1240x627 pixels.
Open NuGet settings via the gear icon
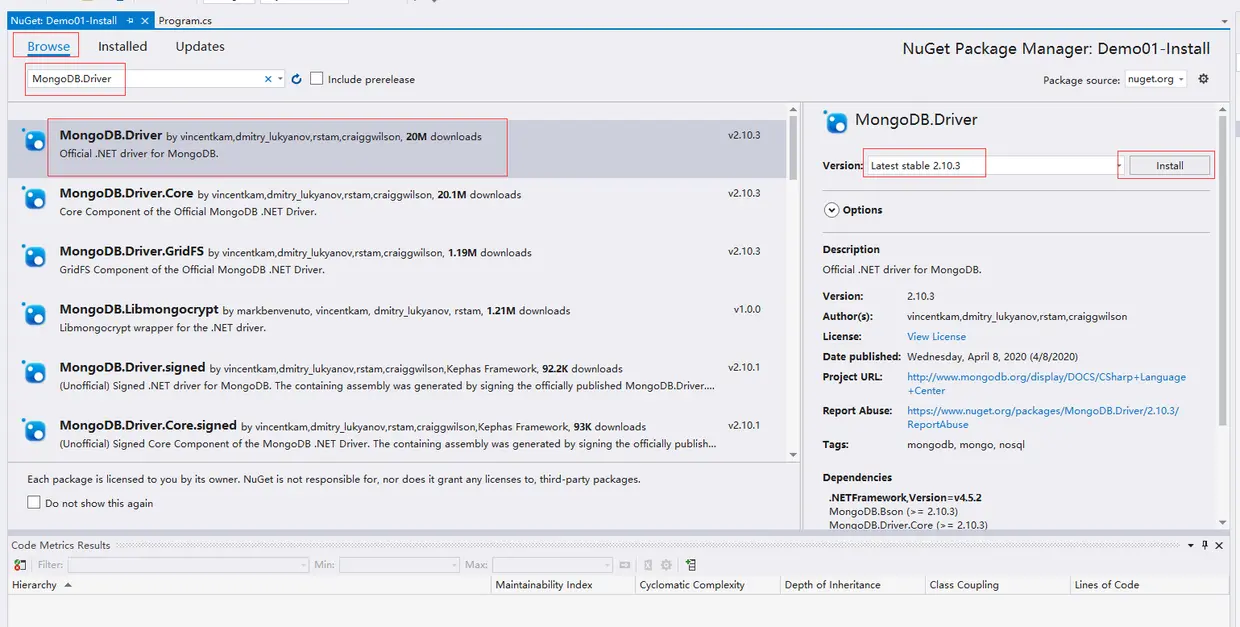(1203, 79)
